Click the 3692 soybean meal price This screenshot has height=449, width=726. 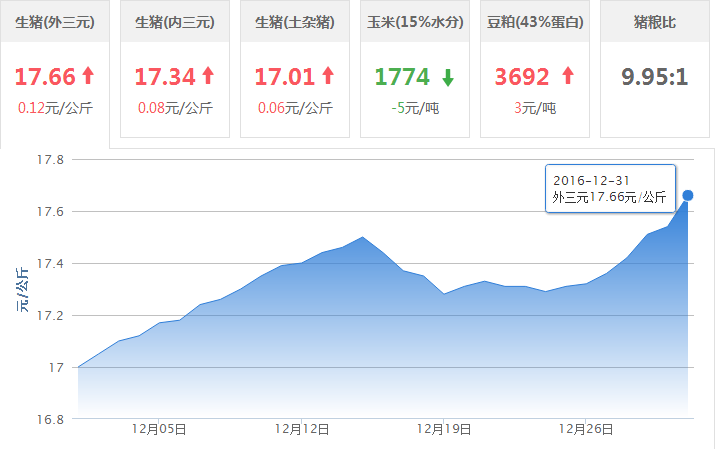tap(522, 77)
